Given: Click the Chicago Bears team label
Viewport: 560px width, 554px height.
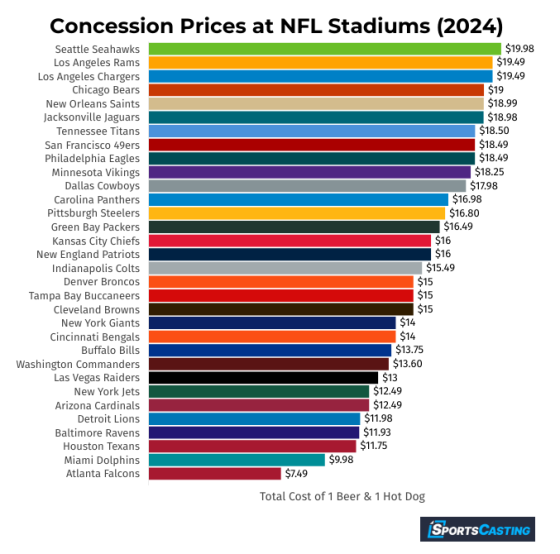Looking at the screenshot, I should [106, 90].
